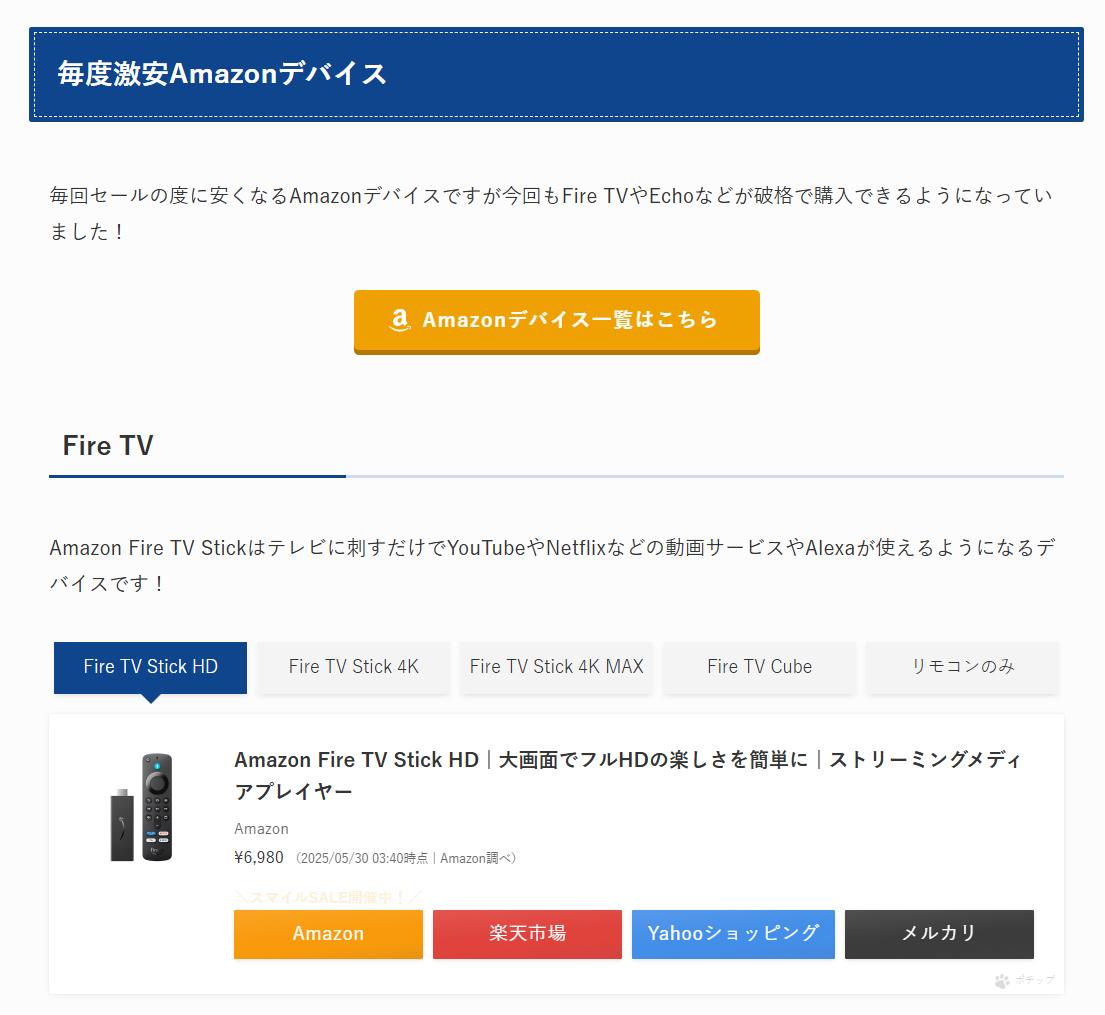Click the Fire TV section heading
Screen dimensions: 1105x1015
coord(108,445)
